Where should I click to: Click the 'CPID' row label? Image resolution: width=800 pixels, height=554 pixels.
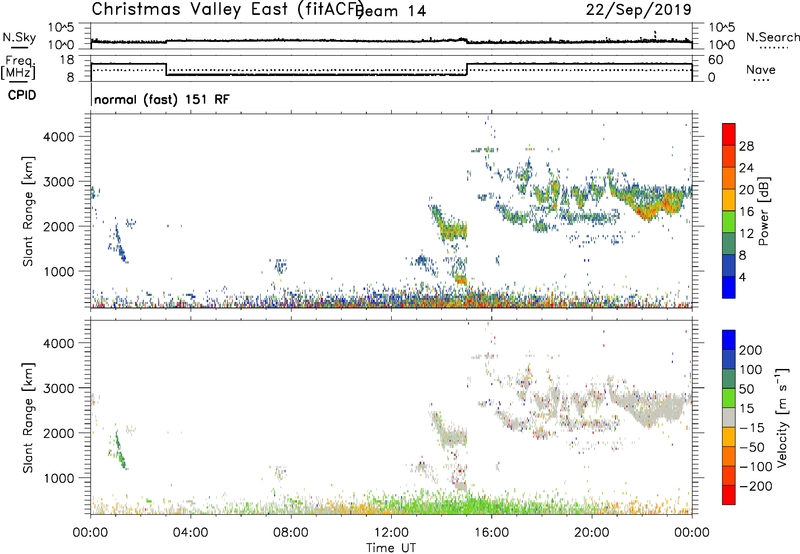pos(22,95)
